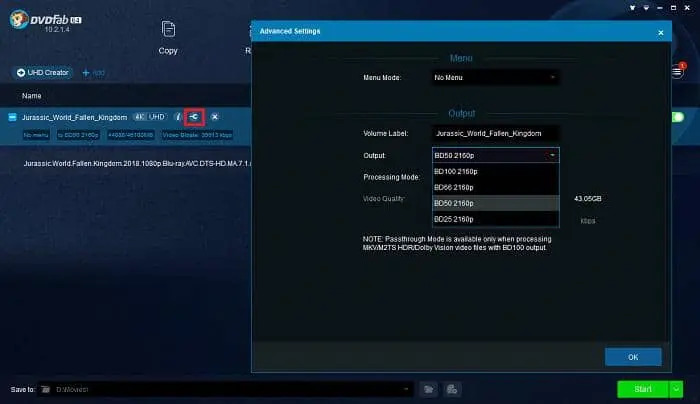
Task: Collapse the Output dropdown showing BD50 2160p
Action: click(496, 155)
